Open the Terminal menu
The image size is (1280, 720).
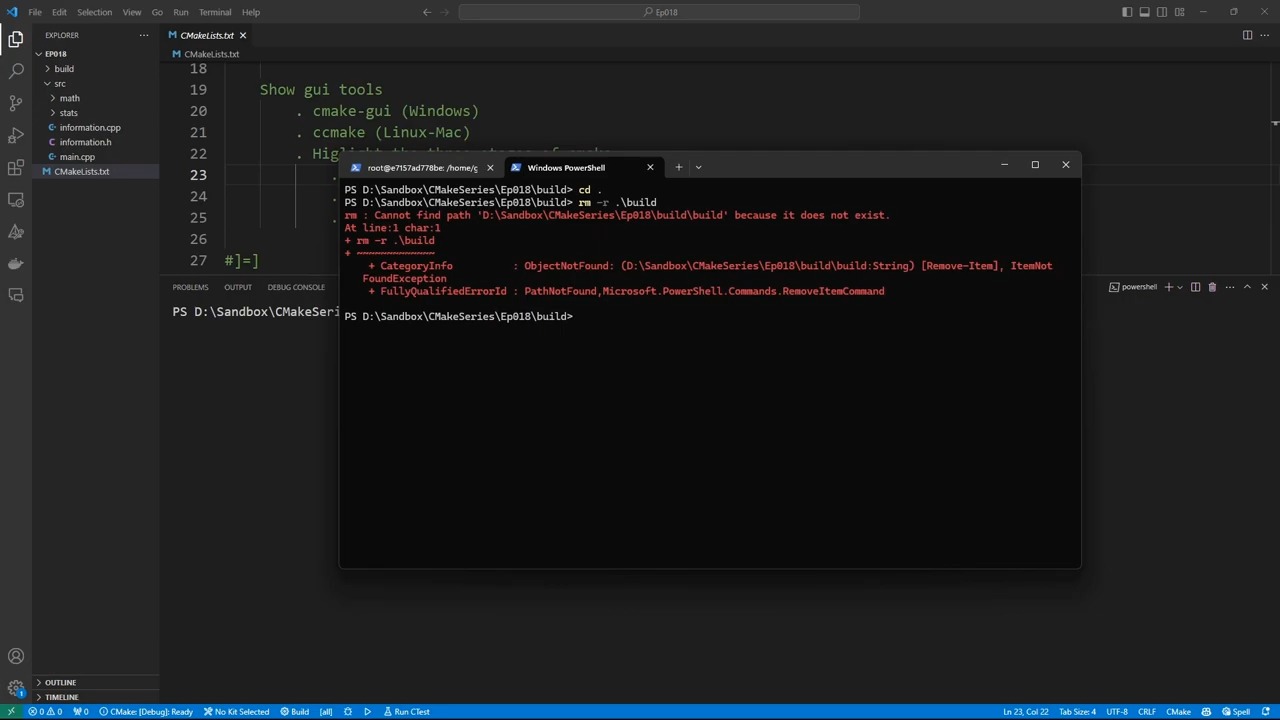(x=215, y=12)
